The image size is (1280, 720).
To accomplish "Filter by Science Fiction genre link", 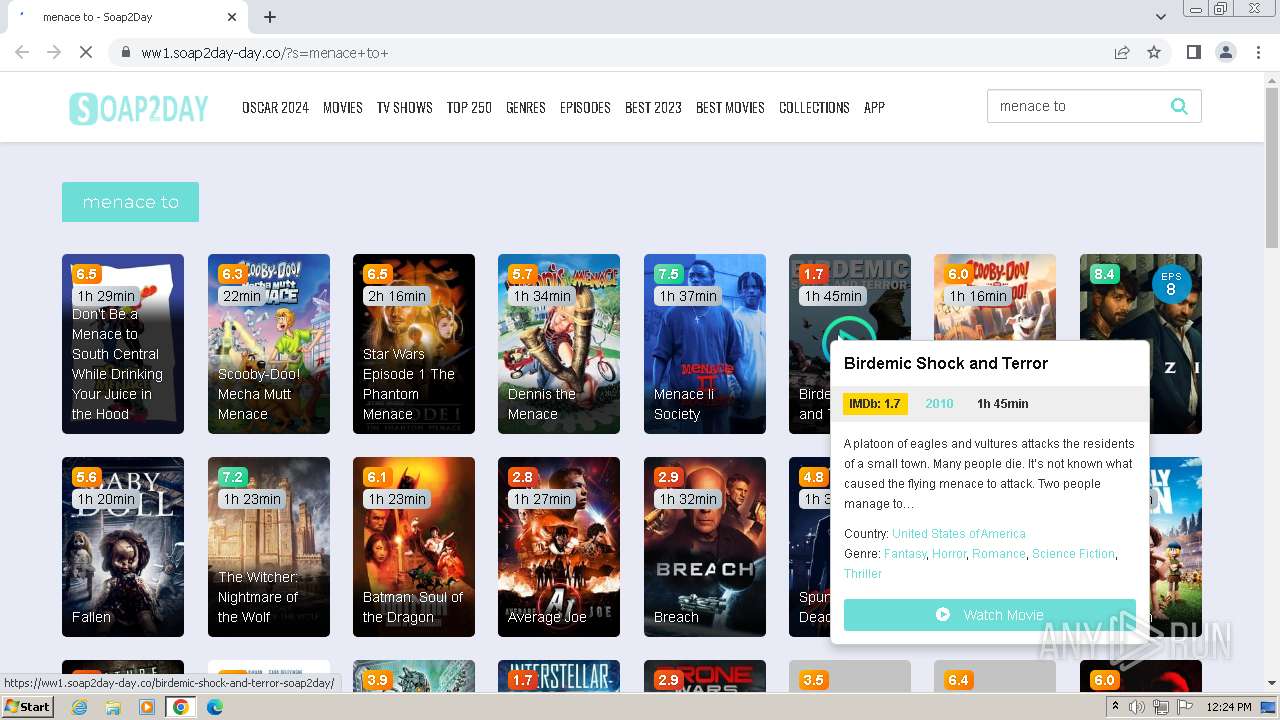I will 1074,554.
